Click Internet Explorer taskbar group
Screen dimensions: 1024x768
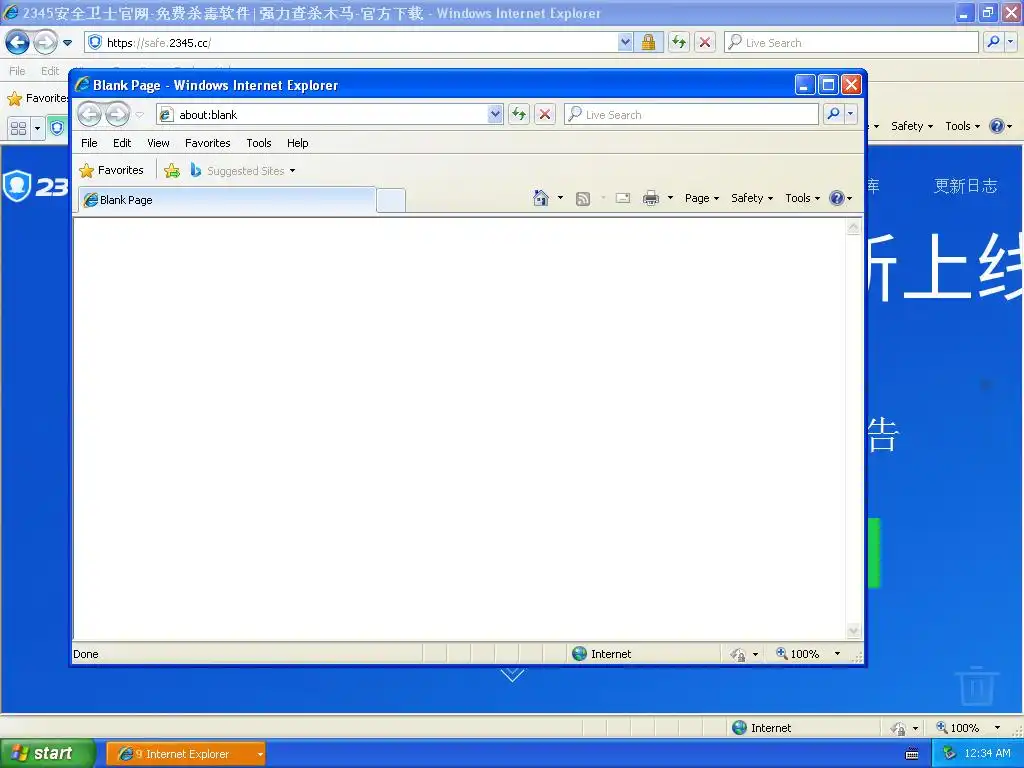coord(185,754)
